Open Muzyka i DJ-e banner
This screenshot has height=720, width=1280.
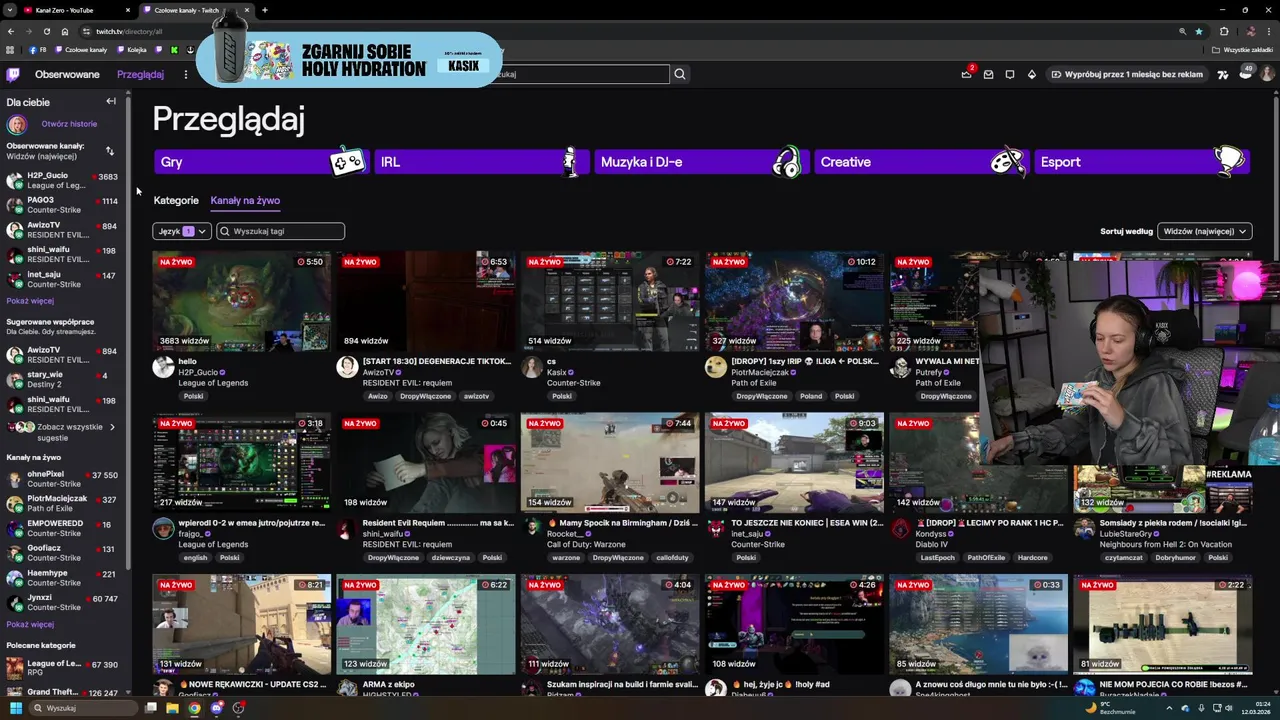[701, 162]
